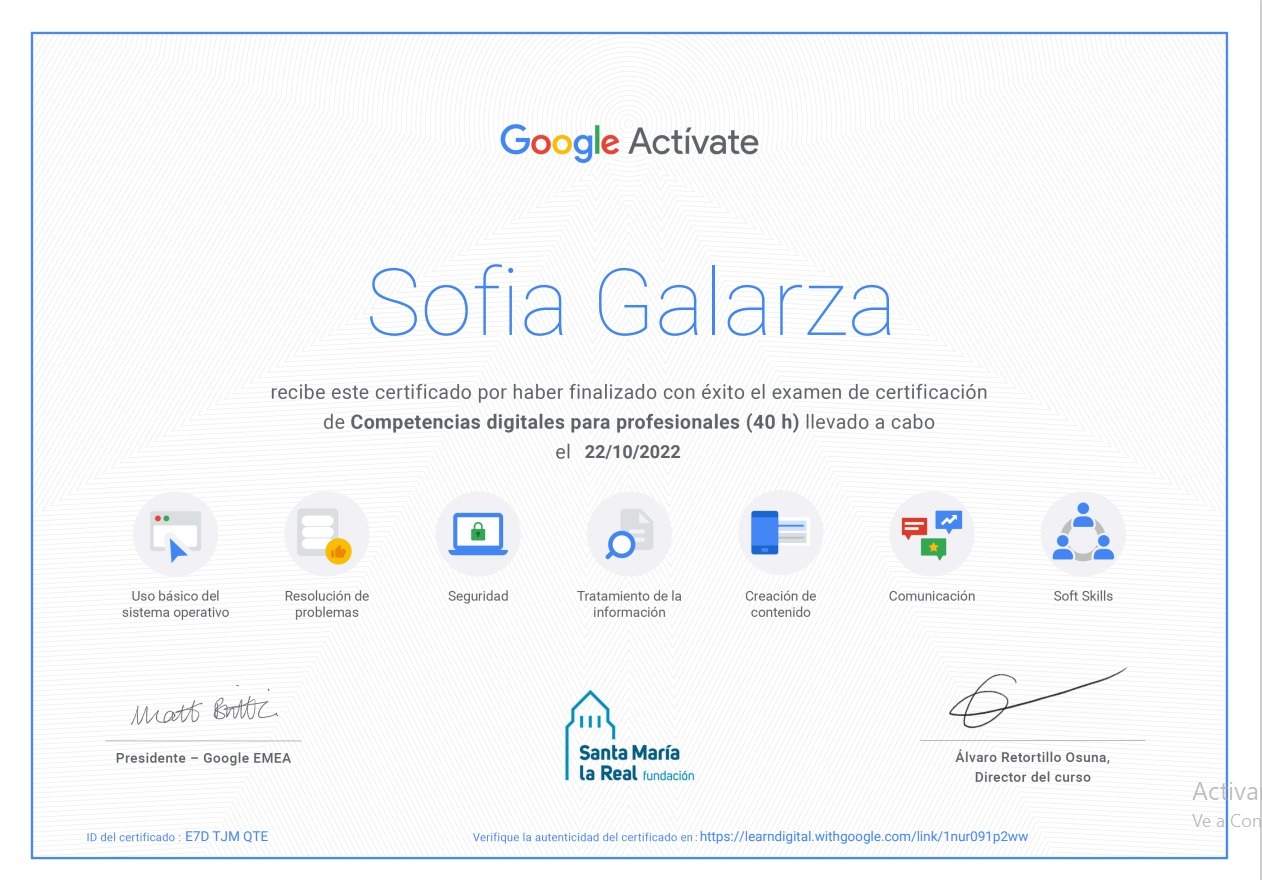Select the Creación de contenido icon
This screenshot has height=880, width=1262.
pyautogui.click(x=780, y=535)
